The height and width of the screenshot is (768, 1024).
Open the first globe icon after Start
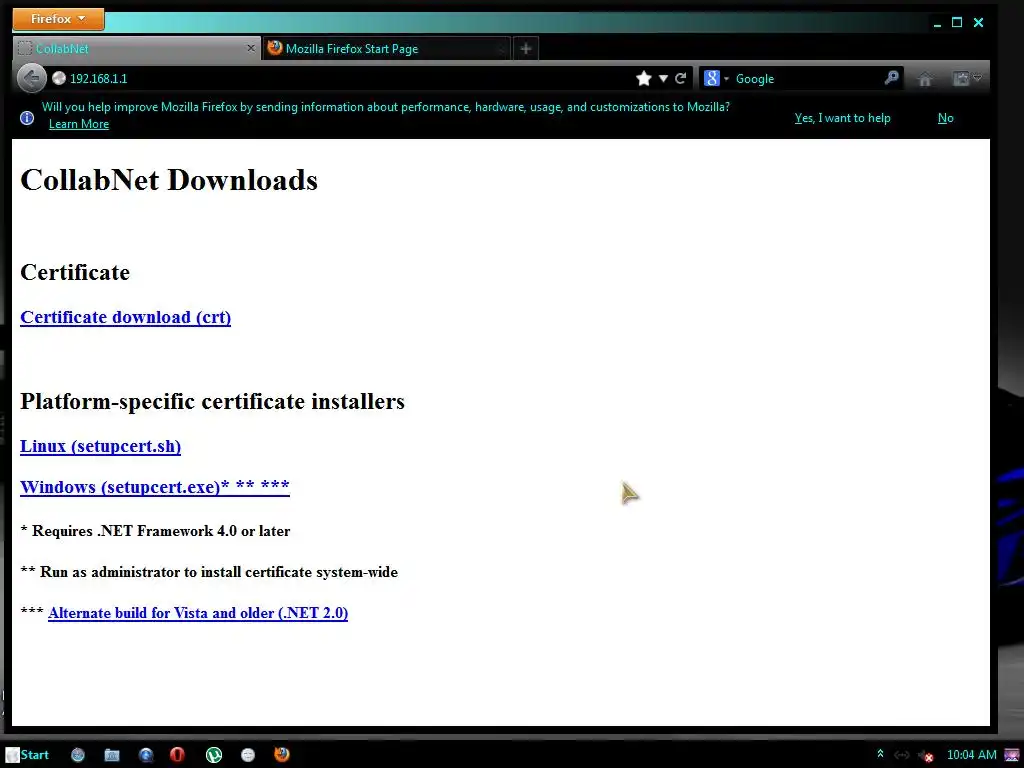coord(78,755)
